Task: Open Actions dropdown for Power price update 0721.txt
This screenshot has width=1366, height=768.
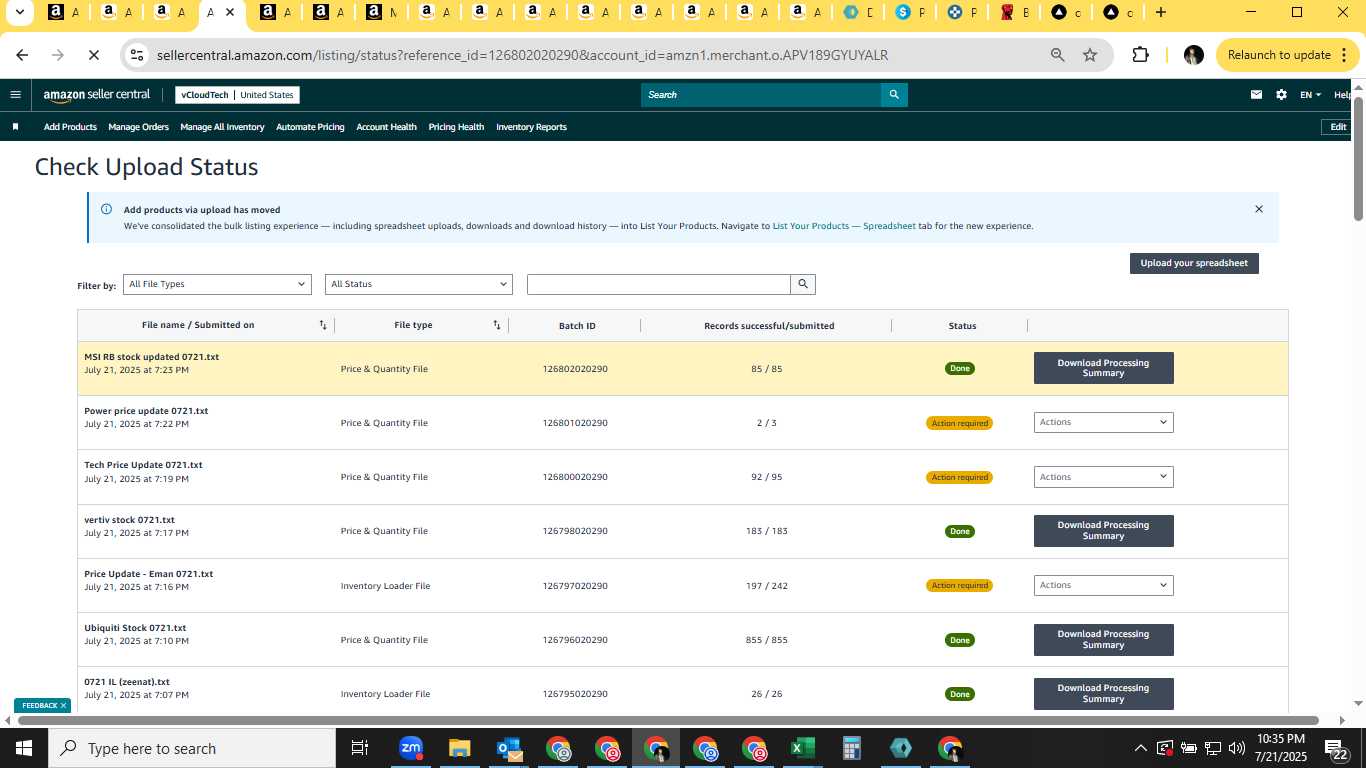Action: 1103,422
